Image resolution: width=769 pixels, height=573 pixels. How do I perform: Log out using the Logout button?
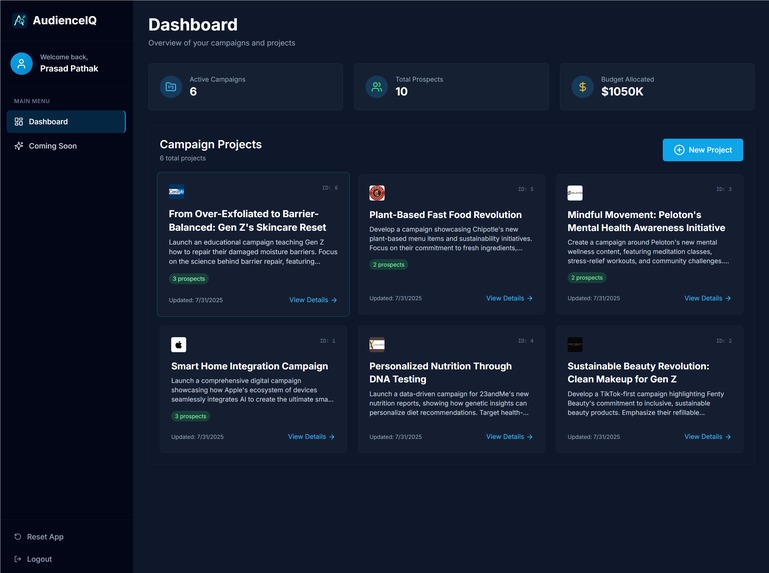pyautogui.click(x=33, y=559)
